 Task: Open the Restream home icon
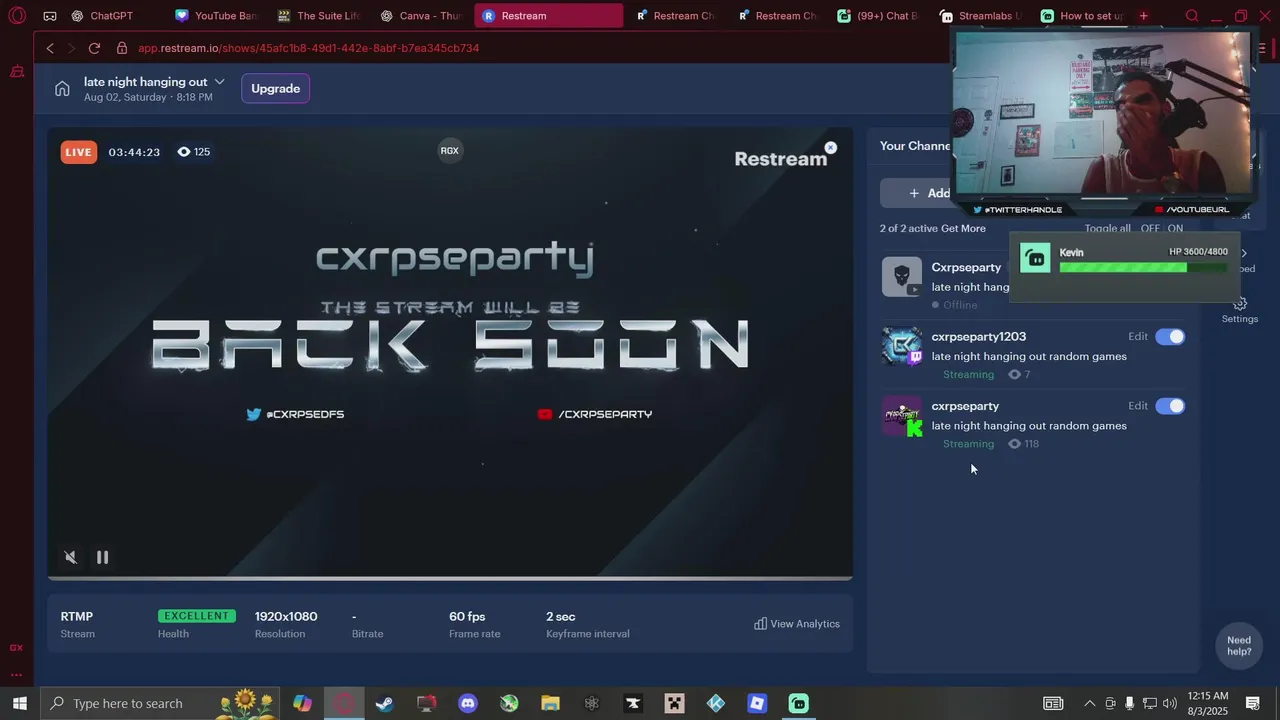point(62,89)
